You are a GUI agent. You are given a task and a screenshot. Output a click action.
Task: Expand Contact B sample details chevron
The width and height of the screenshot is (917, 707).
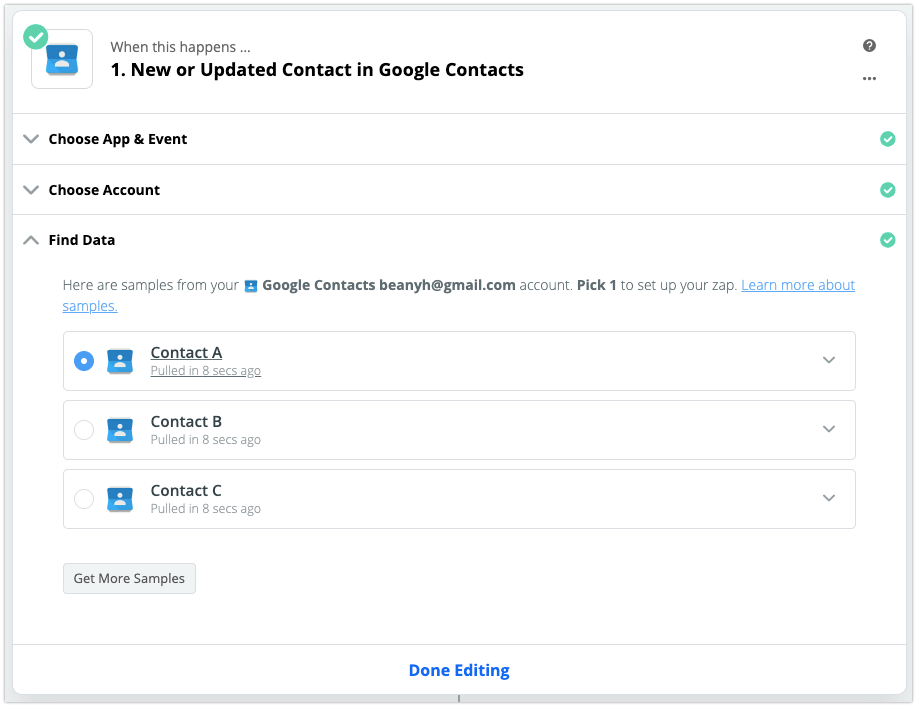pyautogui.click(x=828, y=430)
